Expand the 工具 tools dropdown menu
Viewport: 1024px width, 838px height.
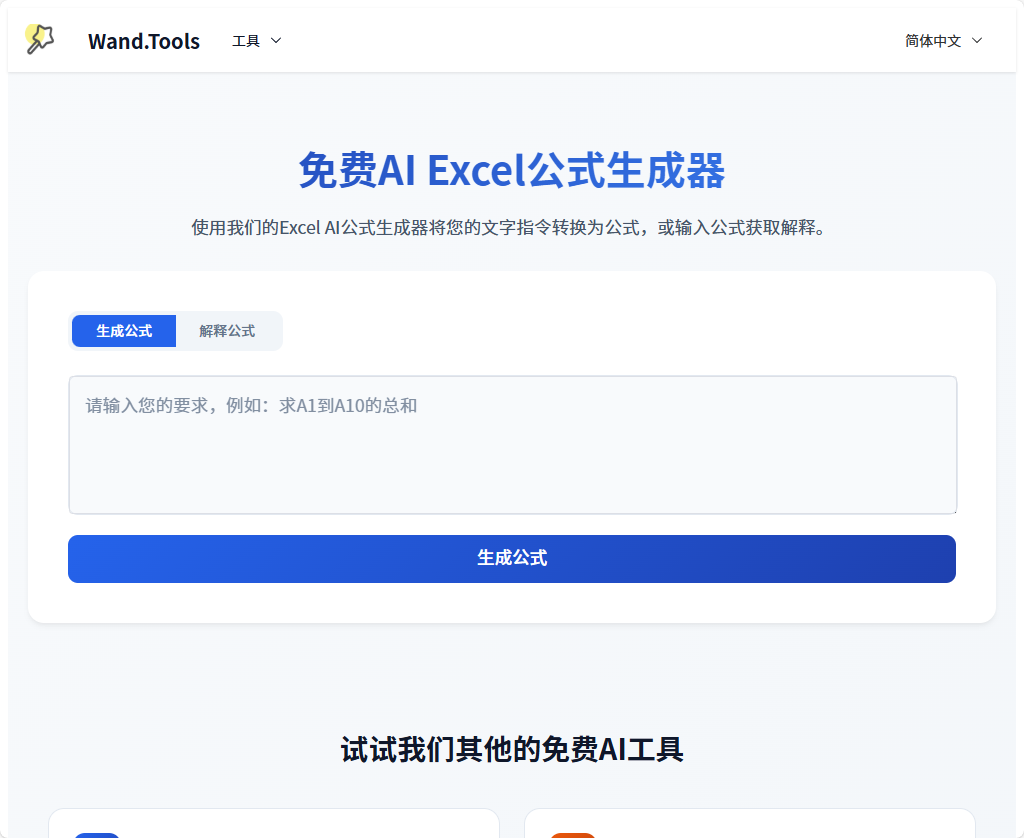257,40
